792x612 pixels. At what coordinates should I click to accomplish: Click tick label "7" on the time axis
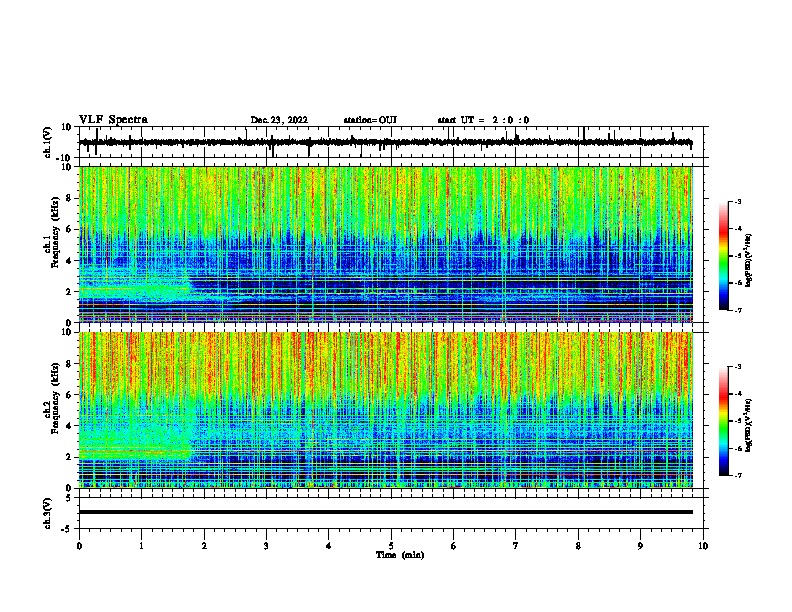[516, 546]
